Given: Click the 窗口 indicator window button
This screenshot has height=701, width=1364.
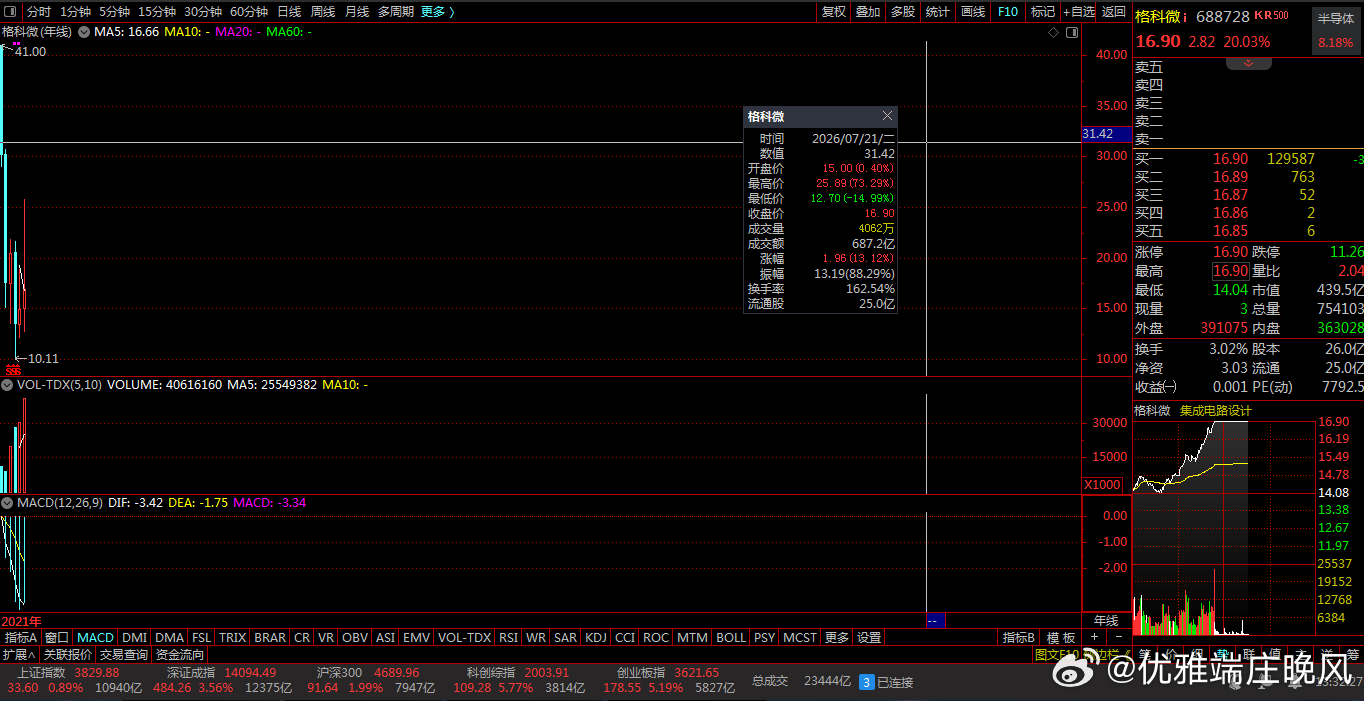Looking at the screenshot, I should 57,637.
